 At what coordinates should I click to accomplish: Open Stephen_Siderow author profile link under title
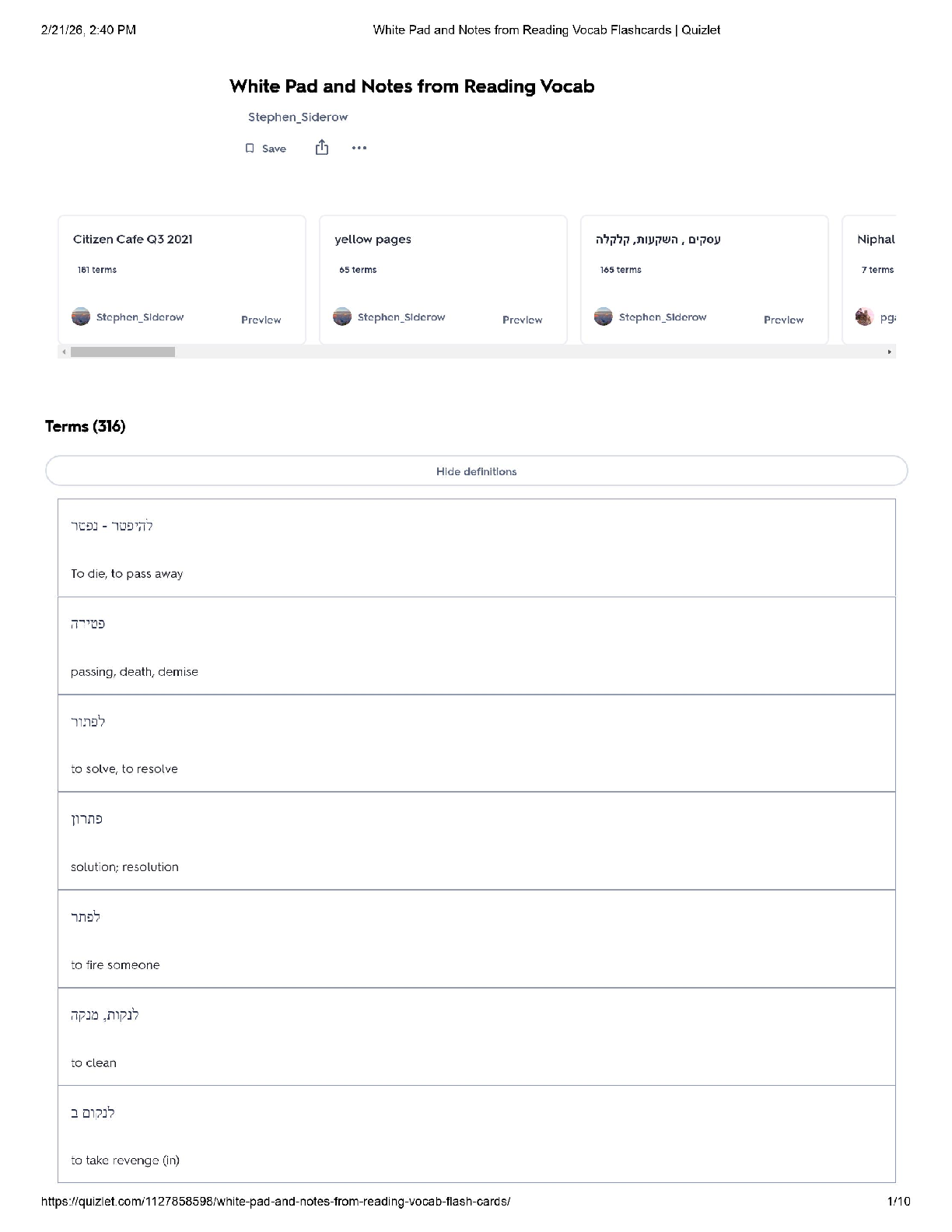(x=298, y=117)
